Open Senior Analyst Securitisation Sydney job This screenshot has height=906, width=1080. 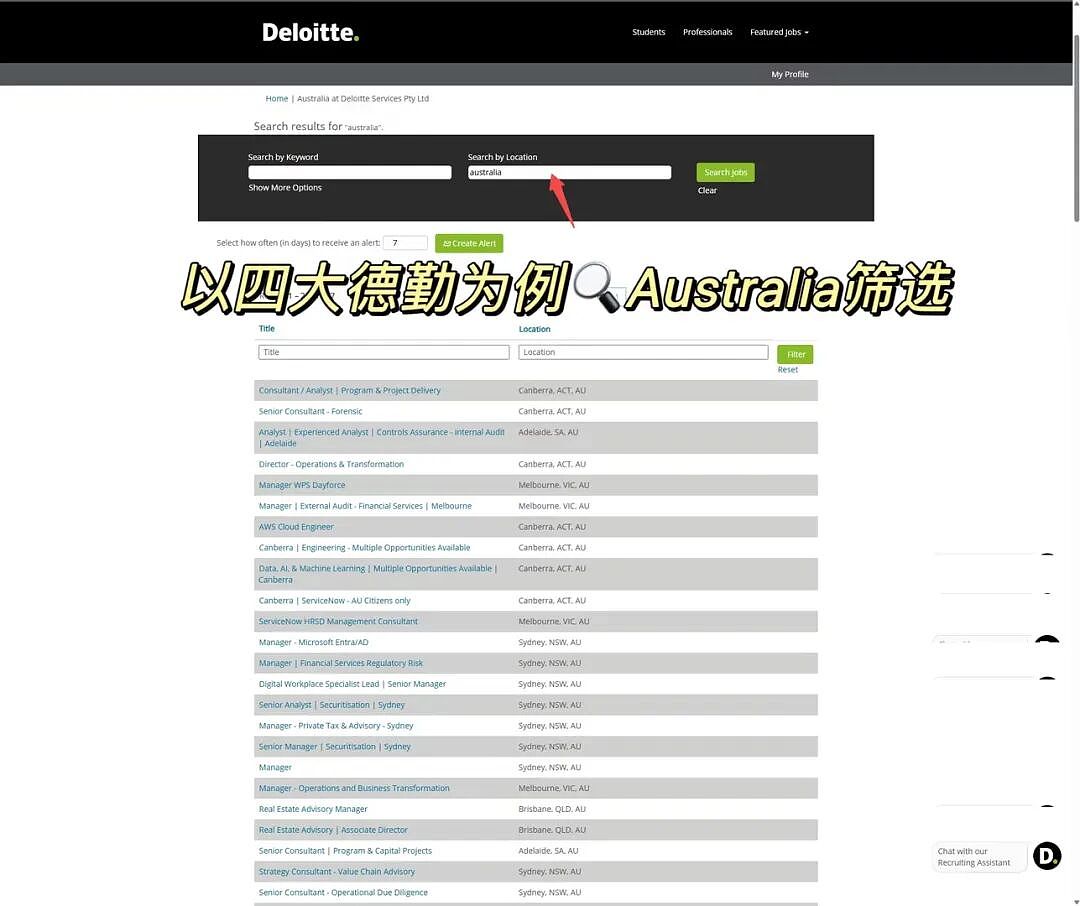tap(331, 705)
